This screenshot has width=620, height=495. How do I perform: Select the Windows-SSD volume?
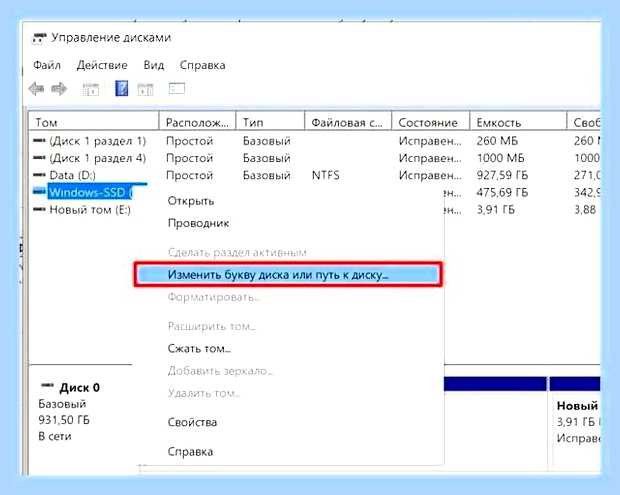click(91, 192)
